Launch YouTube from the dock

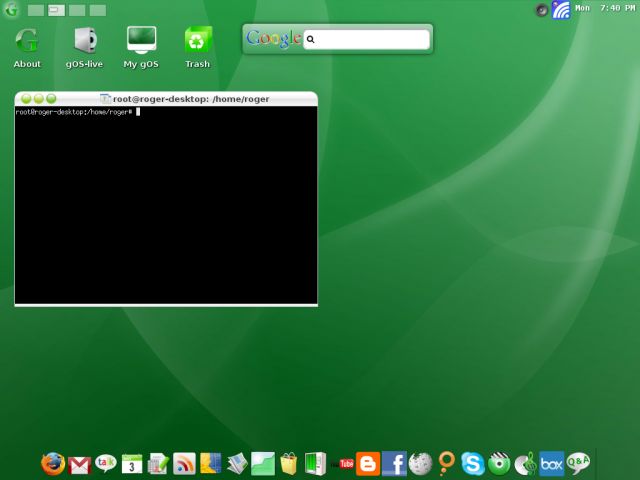(x=346, y=464)
